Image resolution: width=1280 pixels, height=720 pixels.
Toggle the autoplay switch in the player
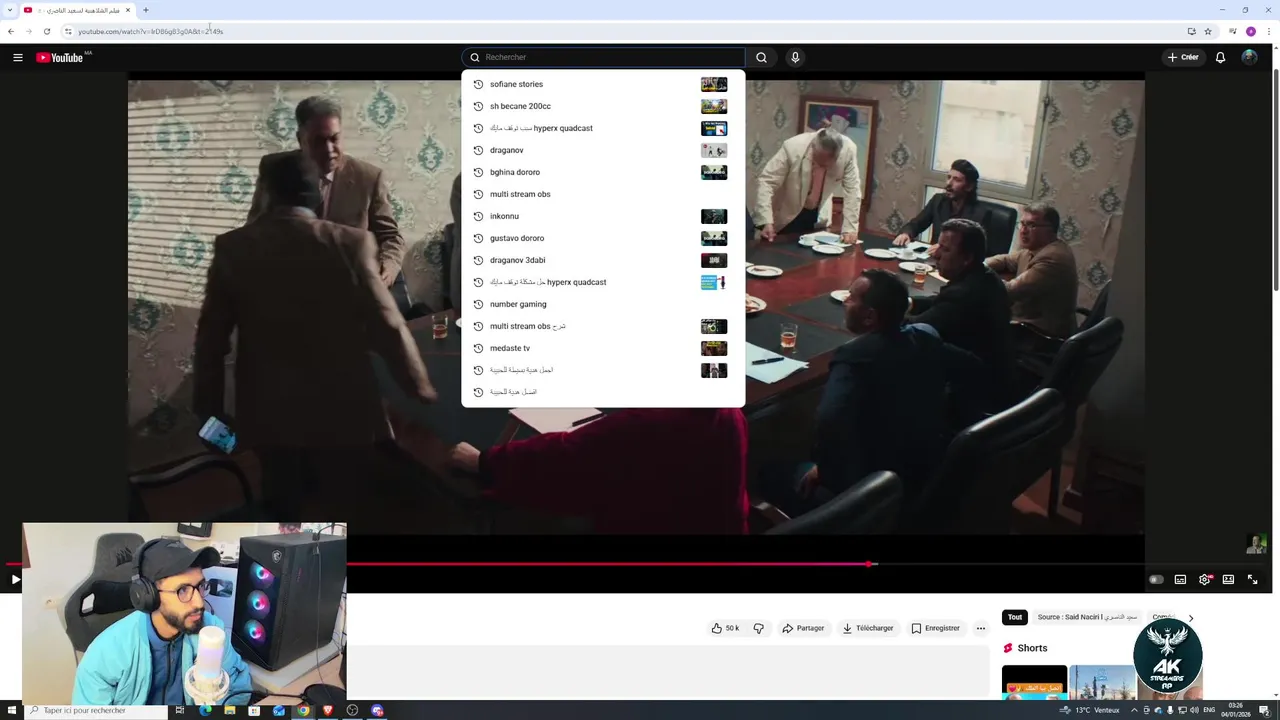coord(1156,579)
